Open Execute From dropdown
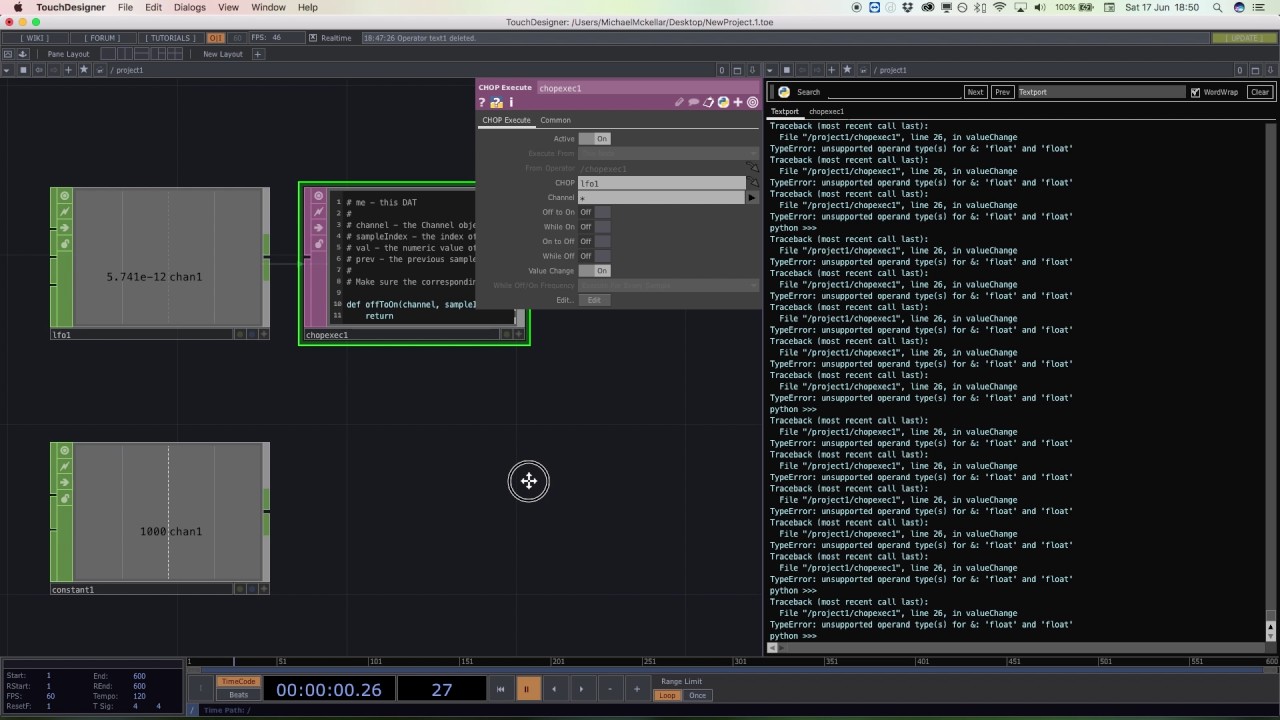The height and width of the screenshot is (720, 1280). click(x=668, y=153)
